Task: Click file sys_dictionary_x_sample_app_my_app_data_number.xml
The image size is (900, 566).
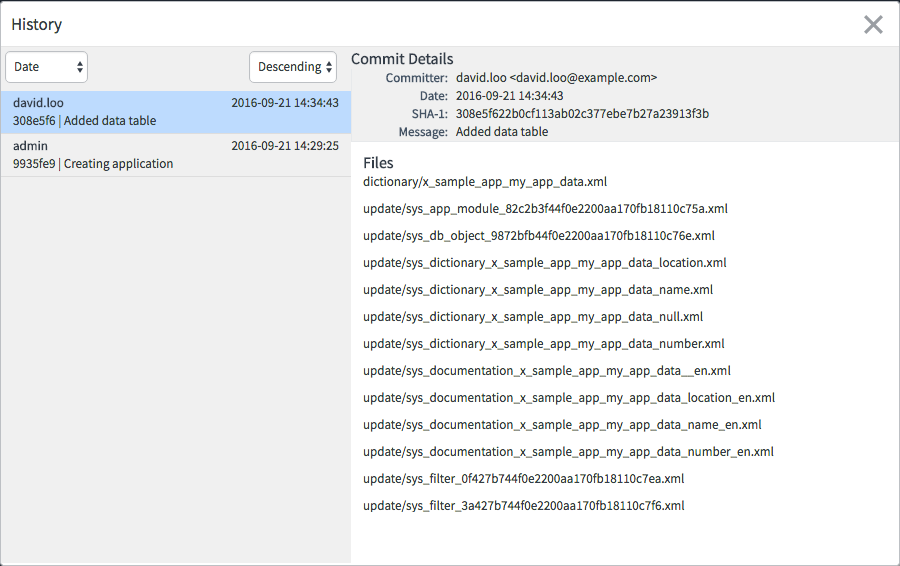Action: [x=544, y=344]
